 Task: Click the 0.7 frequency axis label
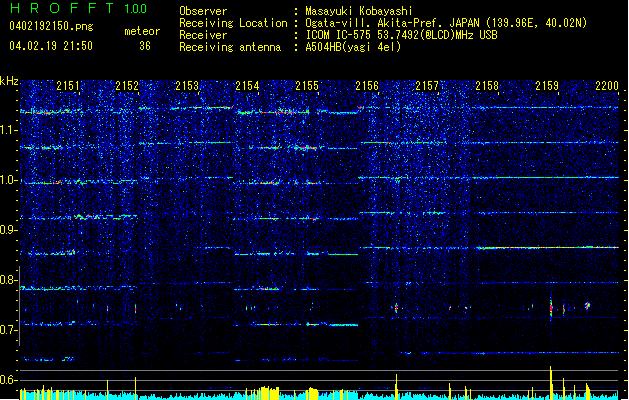9,330
